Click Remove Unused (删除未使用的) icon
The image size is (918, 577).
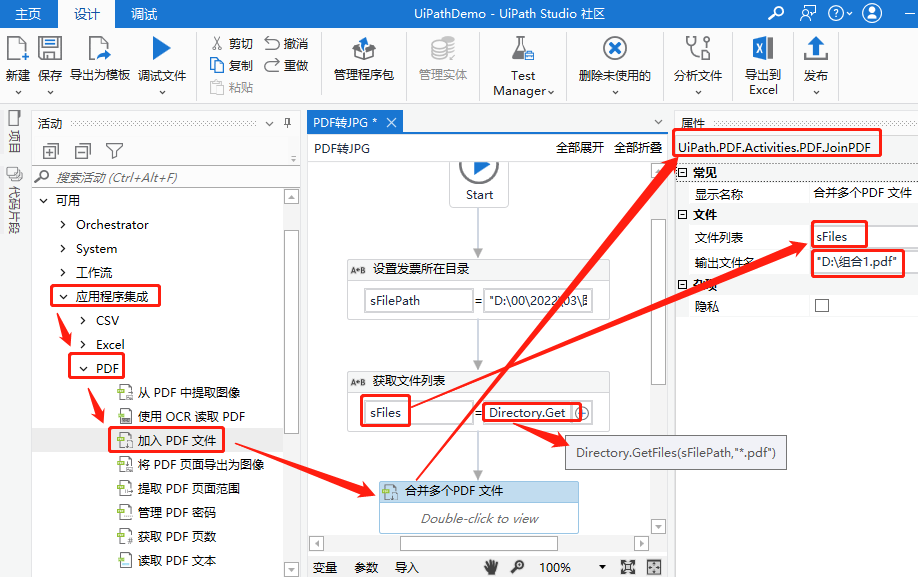615,49
